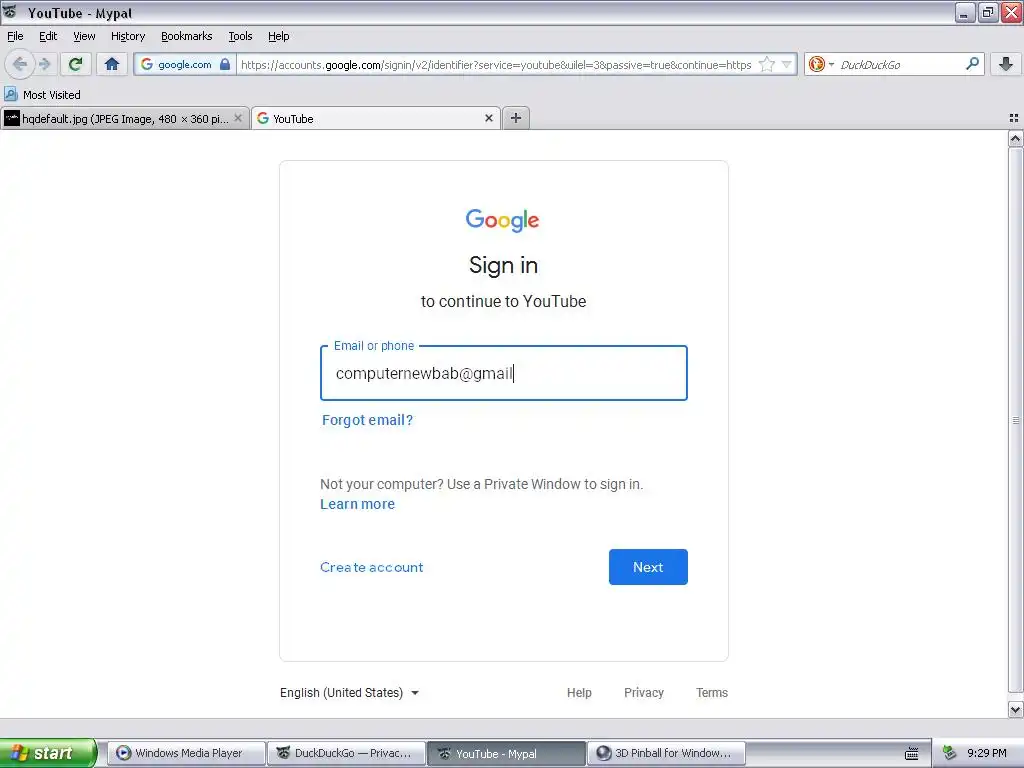Viewport: 1024px width, 768px height.
Task: Click the Email or phone input field
Action: [x=504, y=373]
